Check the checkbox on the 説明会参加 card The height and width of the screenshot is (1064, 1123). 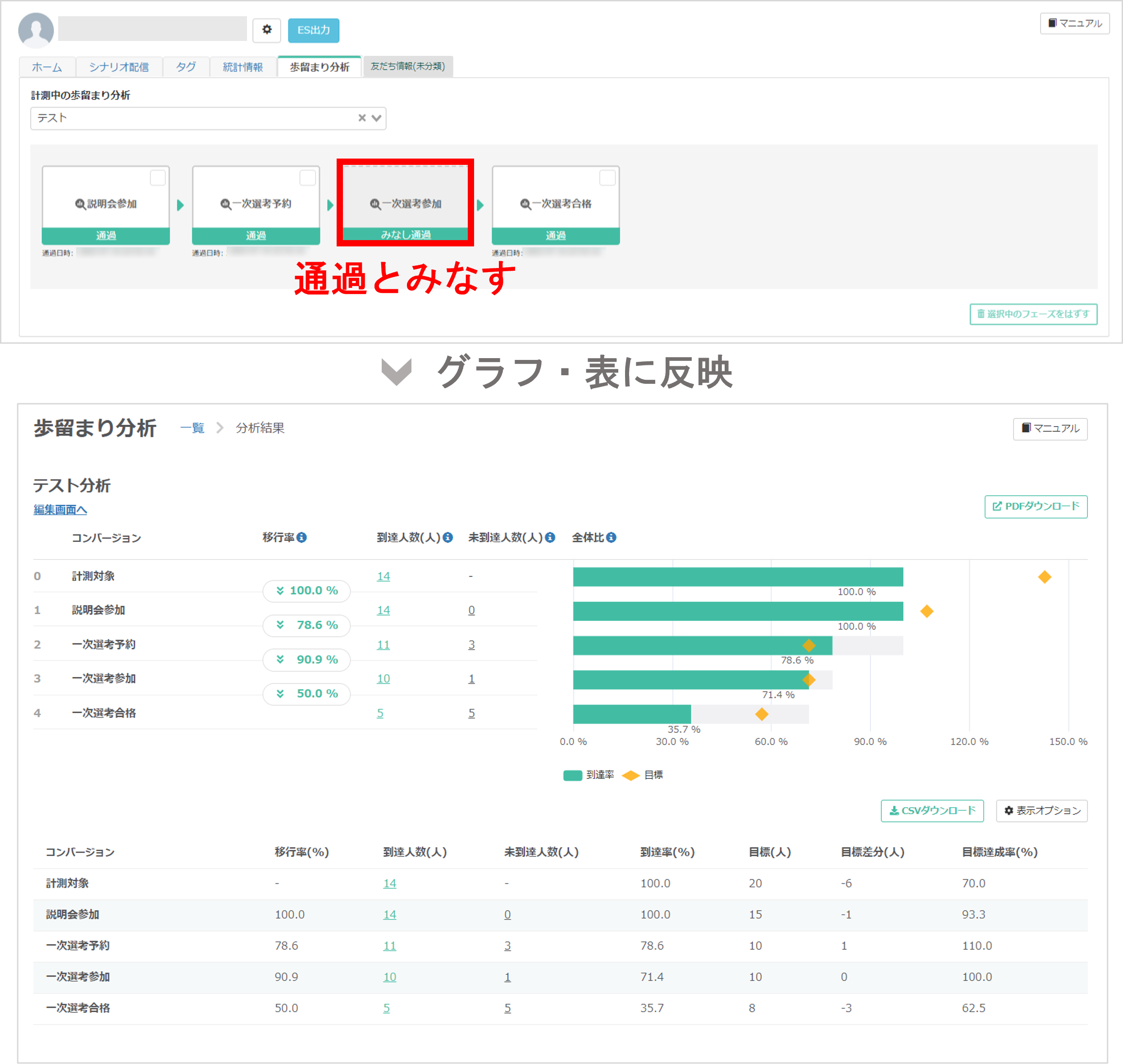(x=159, y=177)
